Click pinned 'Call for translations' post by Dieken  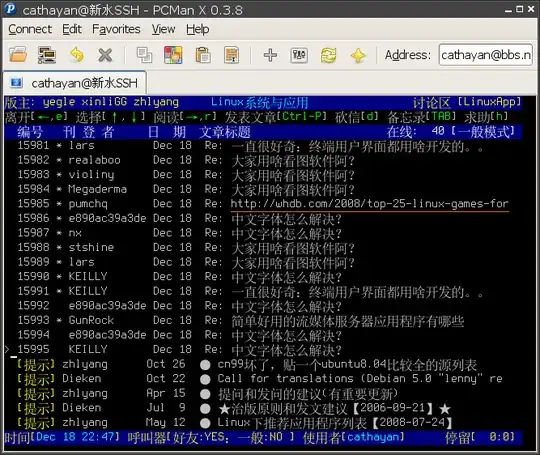(x=263, y=379)
